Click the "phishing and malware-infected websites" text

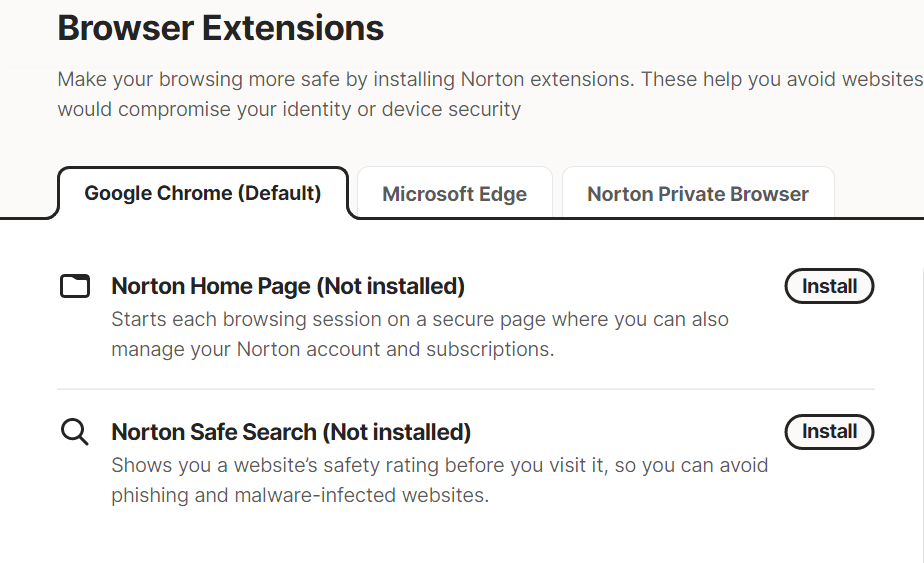[300, 495]
